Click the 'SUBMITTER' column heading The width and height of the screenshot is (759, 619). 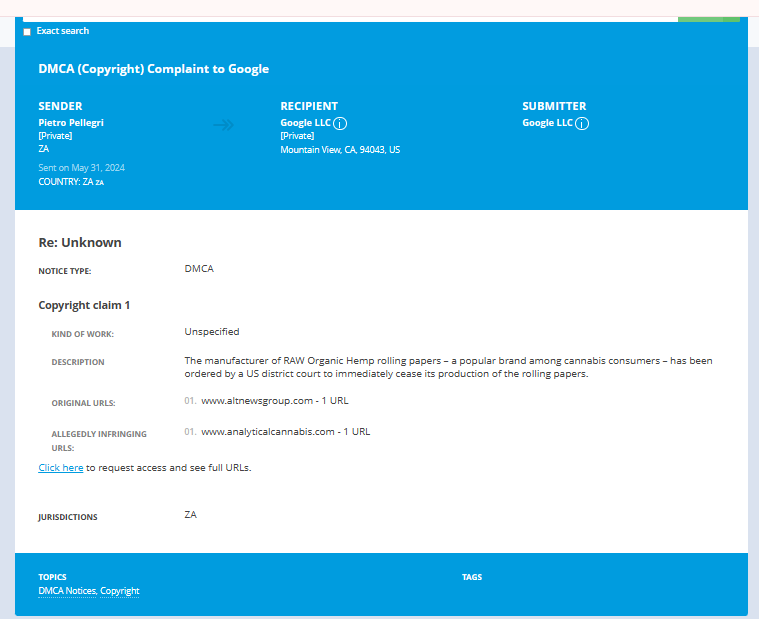[554, 106]
